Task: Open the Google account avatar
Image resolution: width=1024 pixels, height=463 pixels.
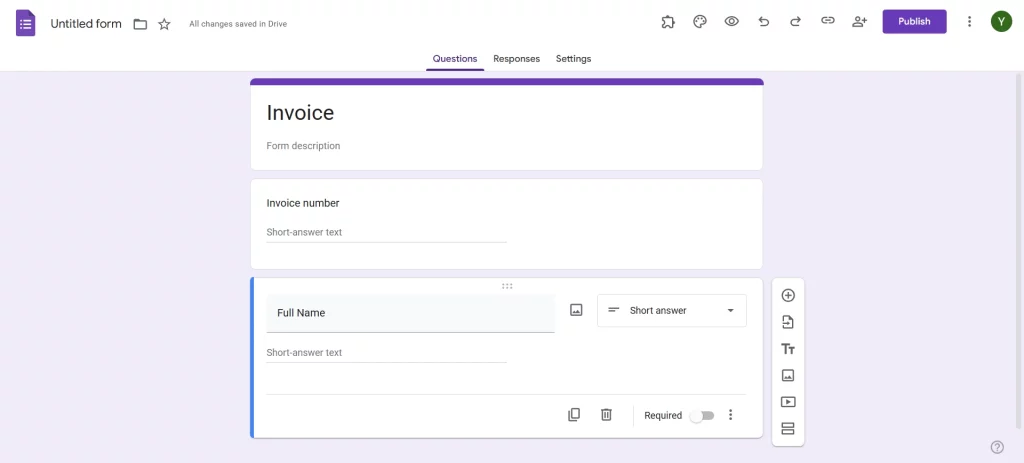Action: pyautogui.click(x=1001, y=22)
